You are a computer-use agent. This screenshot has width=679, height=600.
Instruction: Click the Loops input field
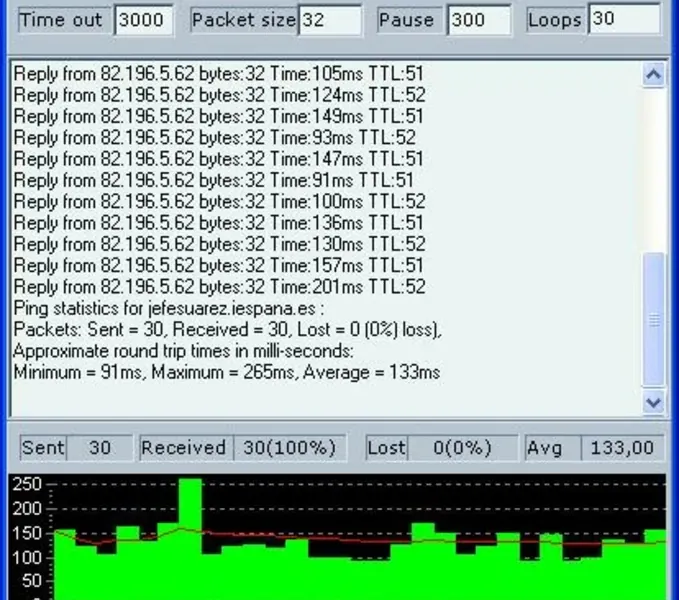(624, 19)
